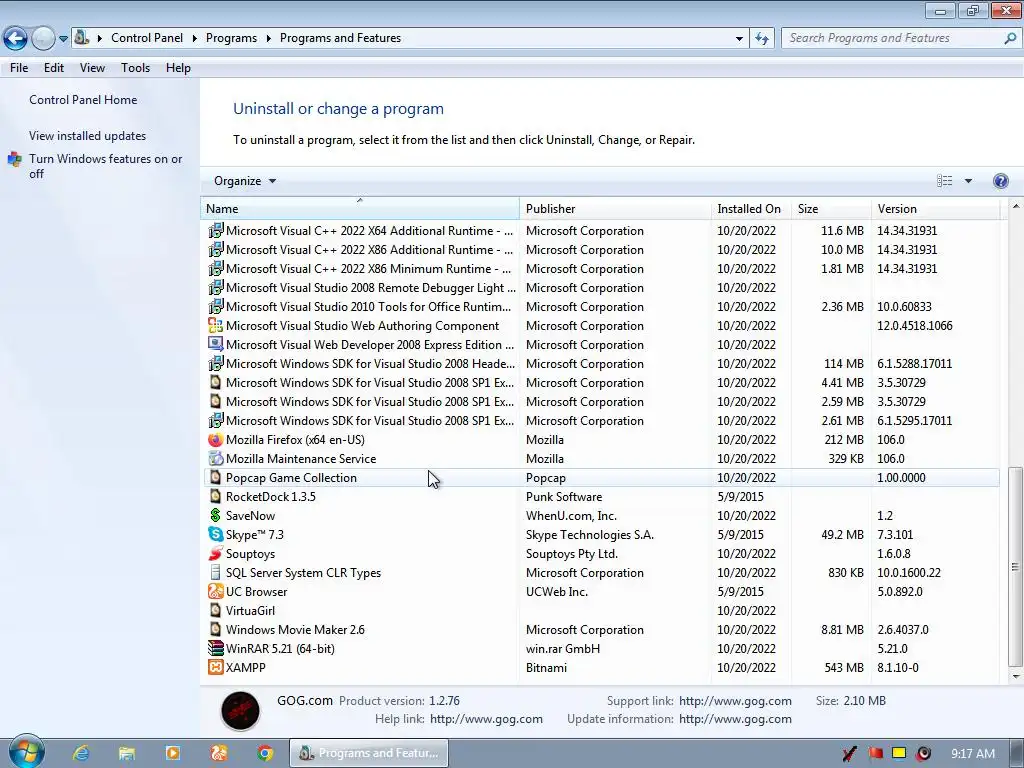The height and width of the screenshot is (768, 1024).
Task: Open the View menu
Action: point(92,68)
